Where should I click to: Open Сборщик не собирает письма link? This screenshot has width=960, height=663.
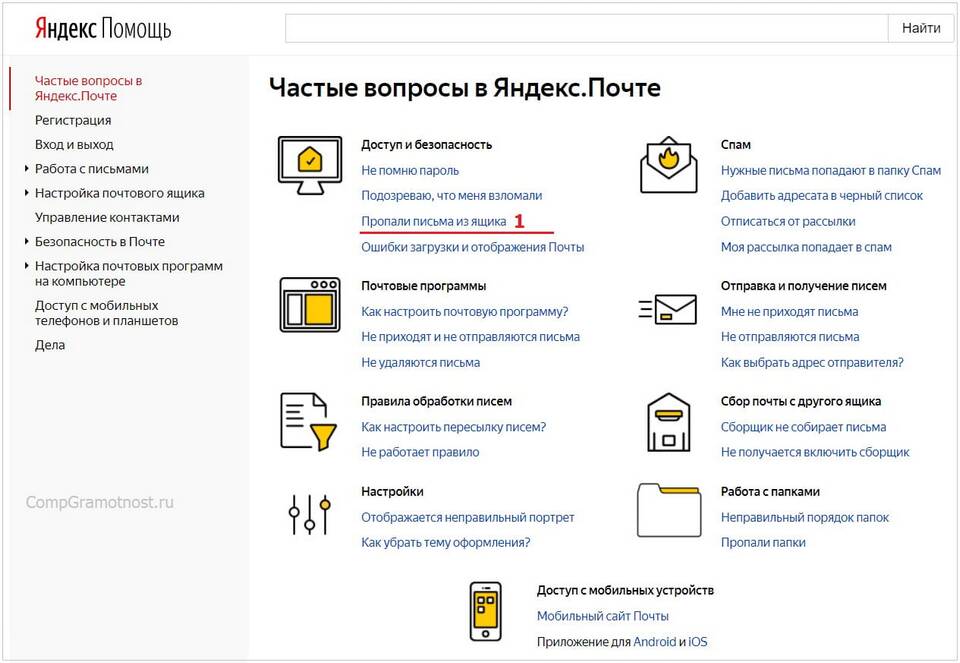[803, 427]
